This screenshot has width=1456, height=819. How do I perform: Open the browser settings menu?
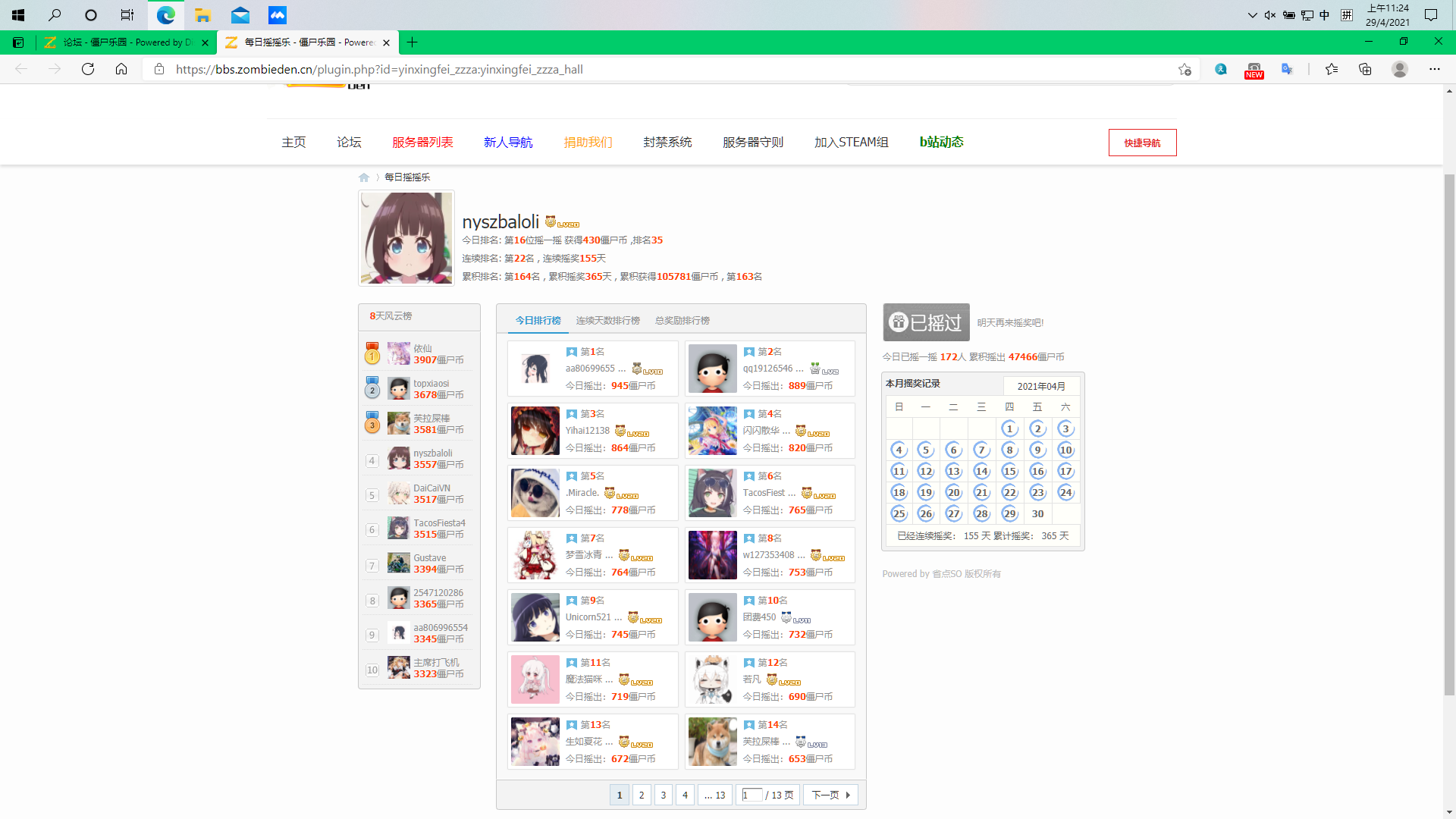coord(1436,69)
